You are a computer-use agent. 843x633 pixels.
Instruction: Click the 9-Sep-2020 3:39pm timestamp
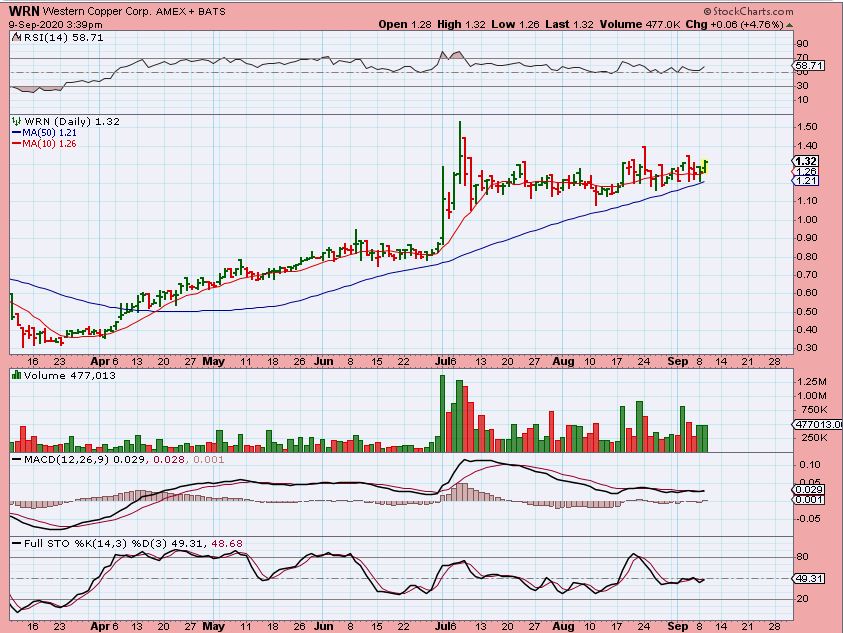tap(55, 25)
